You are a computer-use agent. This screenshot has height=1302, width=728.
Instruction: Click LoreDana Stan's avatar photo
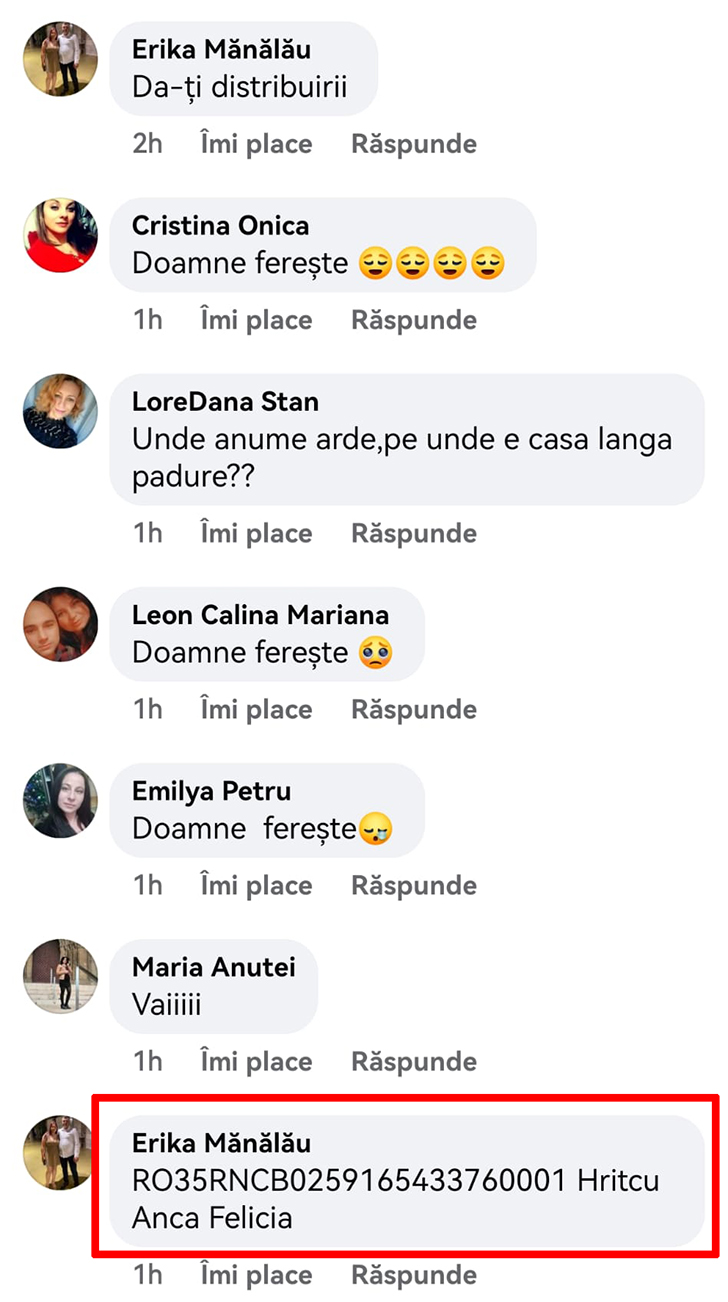(x=60, y=411)
